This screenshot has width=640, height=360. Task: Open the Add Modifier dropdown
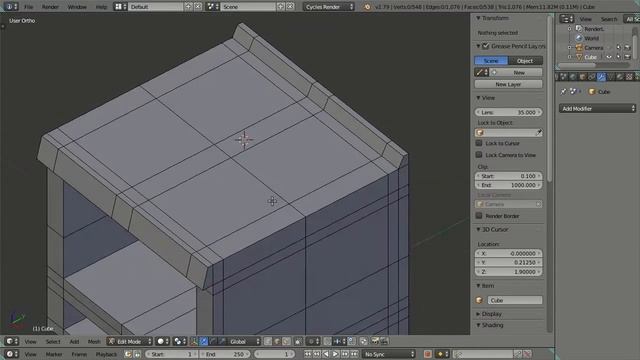pyautogui.click(x=598, y=109)
